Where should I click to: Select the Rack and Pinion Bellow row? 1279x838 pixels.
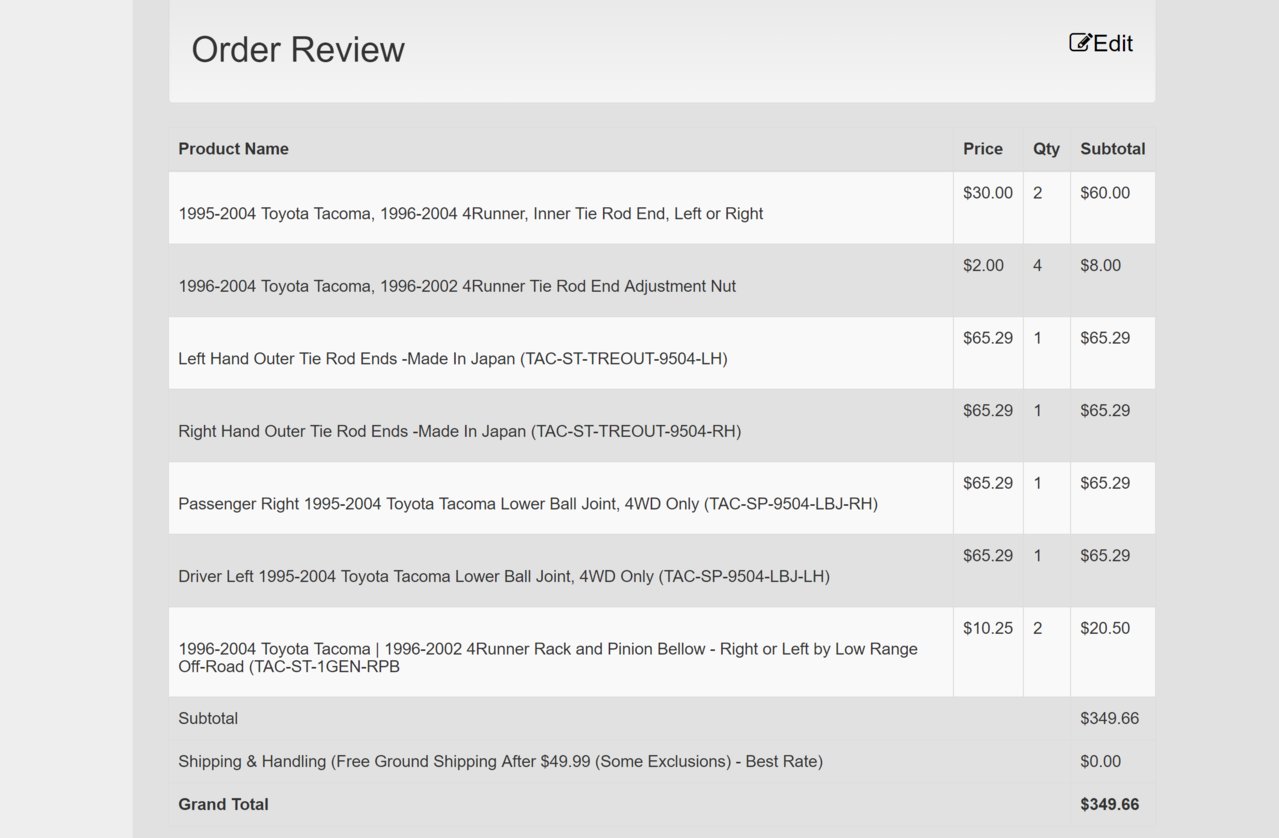[662, 652]
